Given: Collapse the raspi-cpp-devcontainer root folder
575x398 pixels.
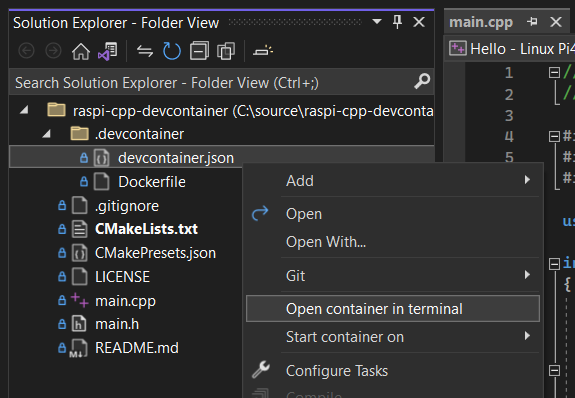Looking at the screenshot, I should (24, 110).
